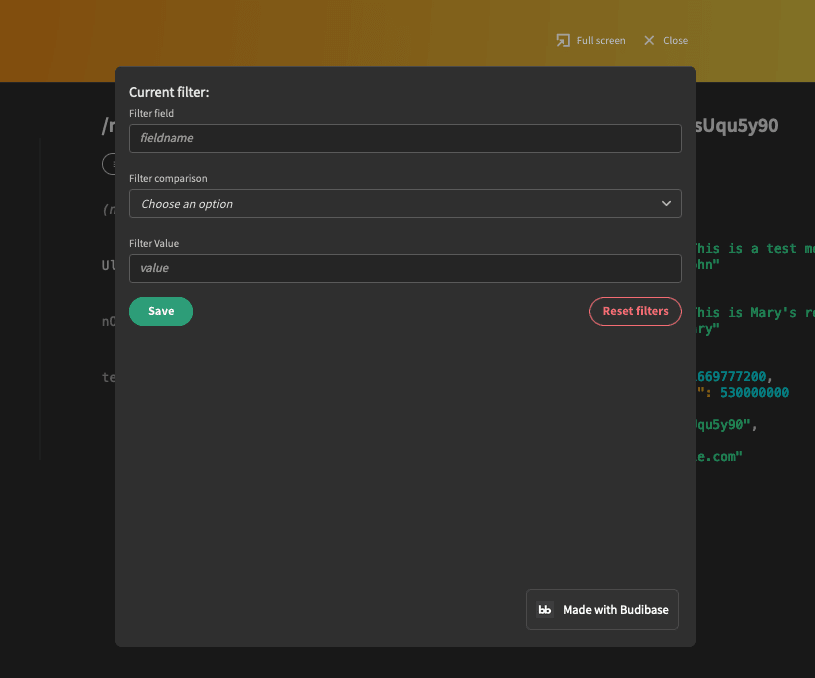
Task: Open the Filter comparison dropdown
Action: (x=405, y=203)
